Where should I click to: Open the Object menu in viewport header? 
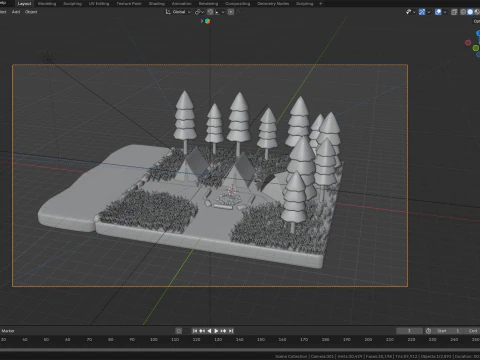31,12
